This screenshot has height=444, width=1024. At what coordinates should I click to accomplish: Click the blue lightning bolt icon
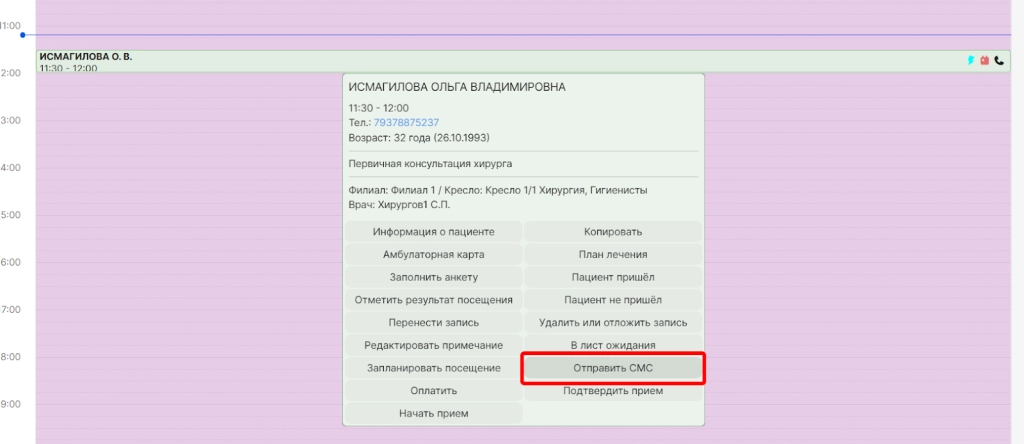pos(971,60)
